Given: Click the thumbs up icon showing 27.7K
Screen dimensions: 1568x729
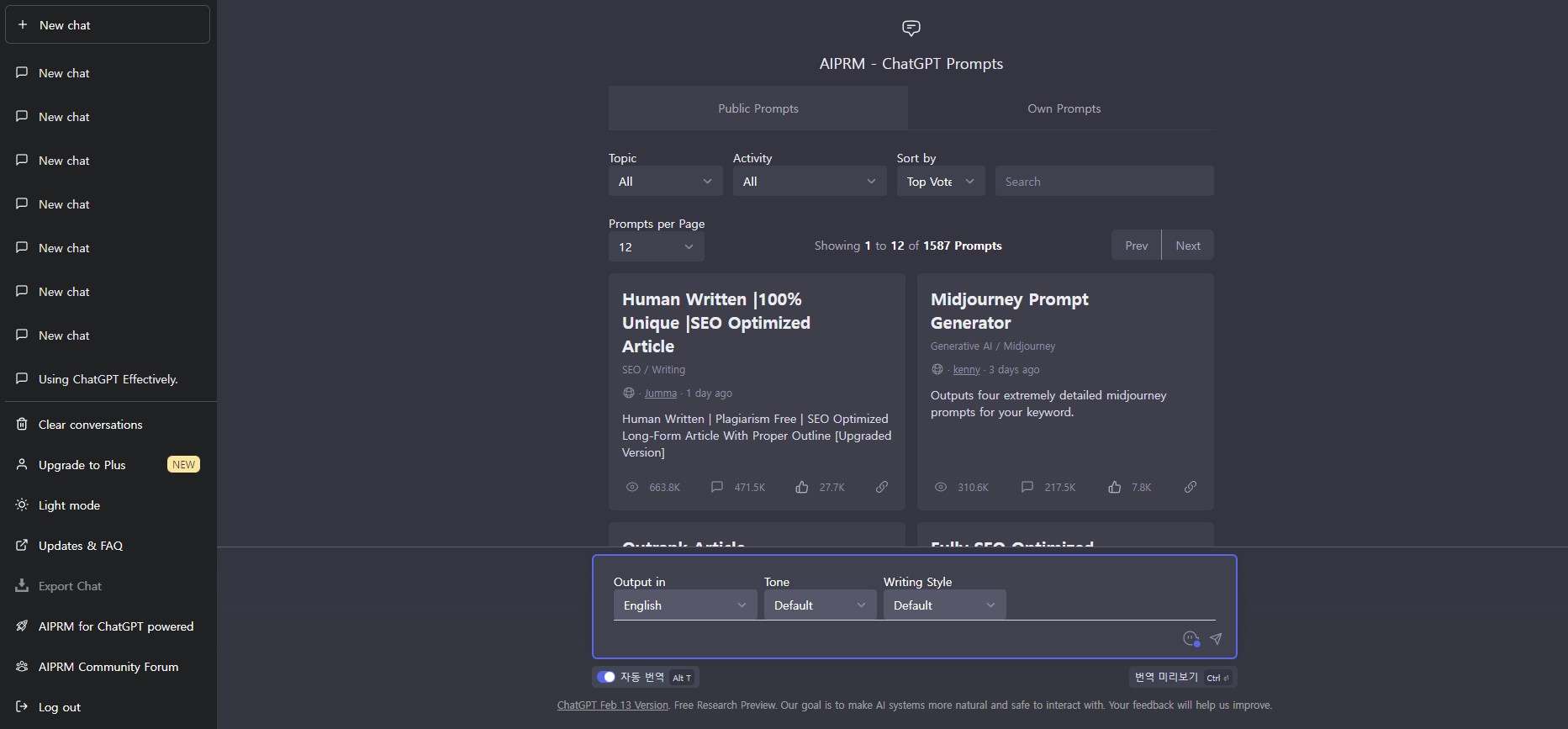Looking at the screenshot, I should (802, 487).
